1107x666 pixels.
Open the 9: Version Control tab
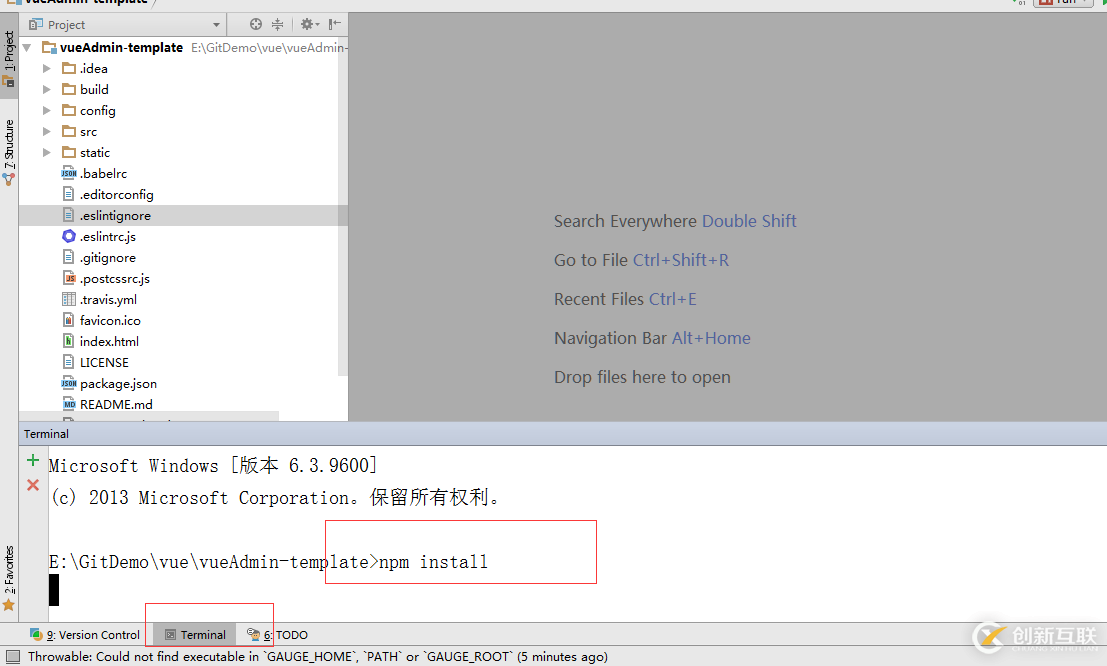click(x=85, y=635)
